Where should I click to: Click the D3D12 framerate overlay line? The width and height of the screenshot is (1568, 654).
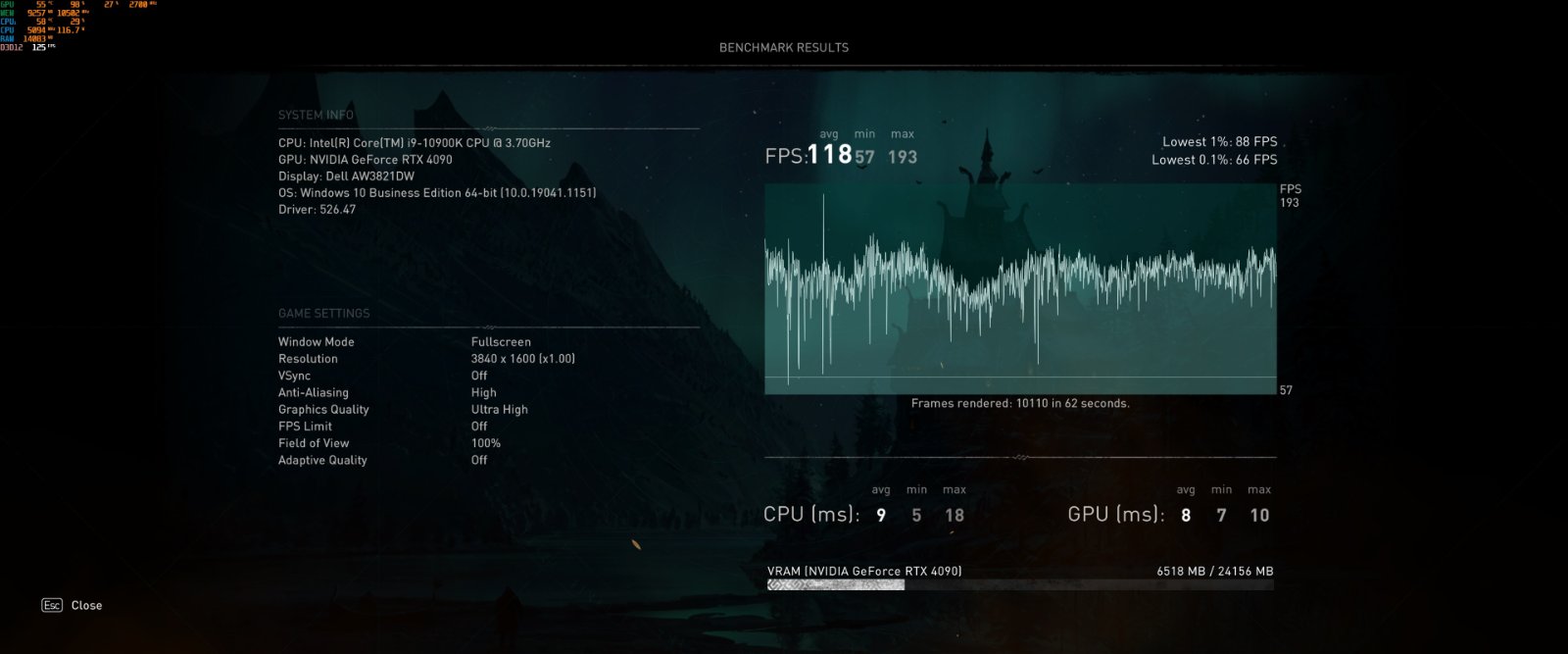point(27,47)
